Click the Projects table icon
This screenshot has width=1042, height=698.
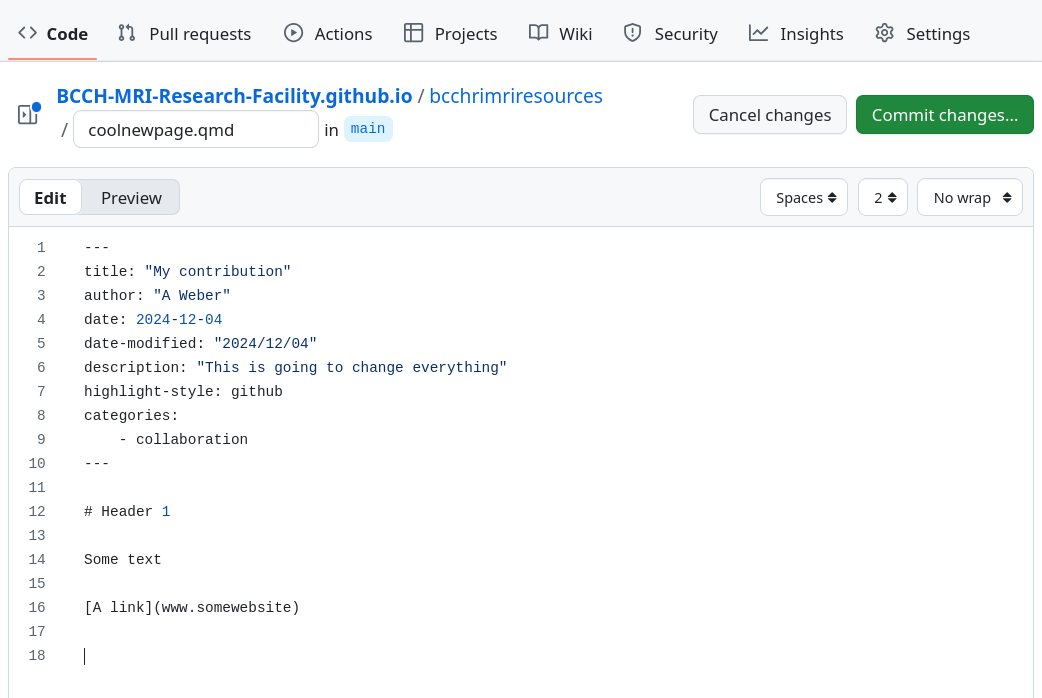pyautogui.click(x=413, y=33)
